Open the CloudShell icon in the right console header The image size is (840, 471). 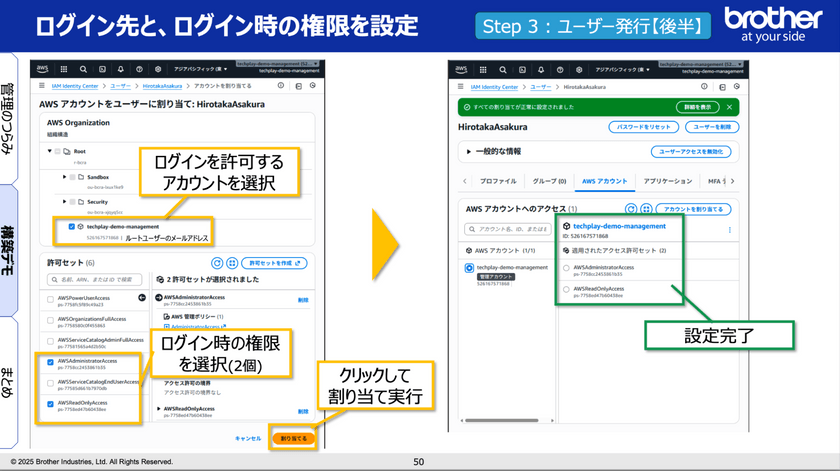pos(520,71)
